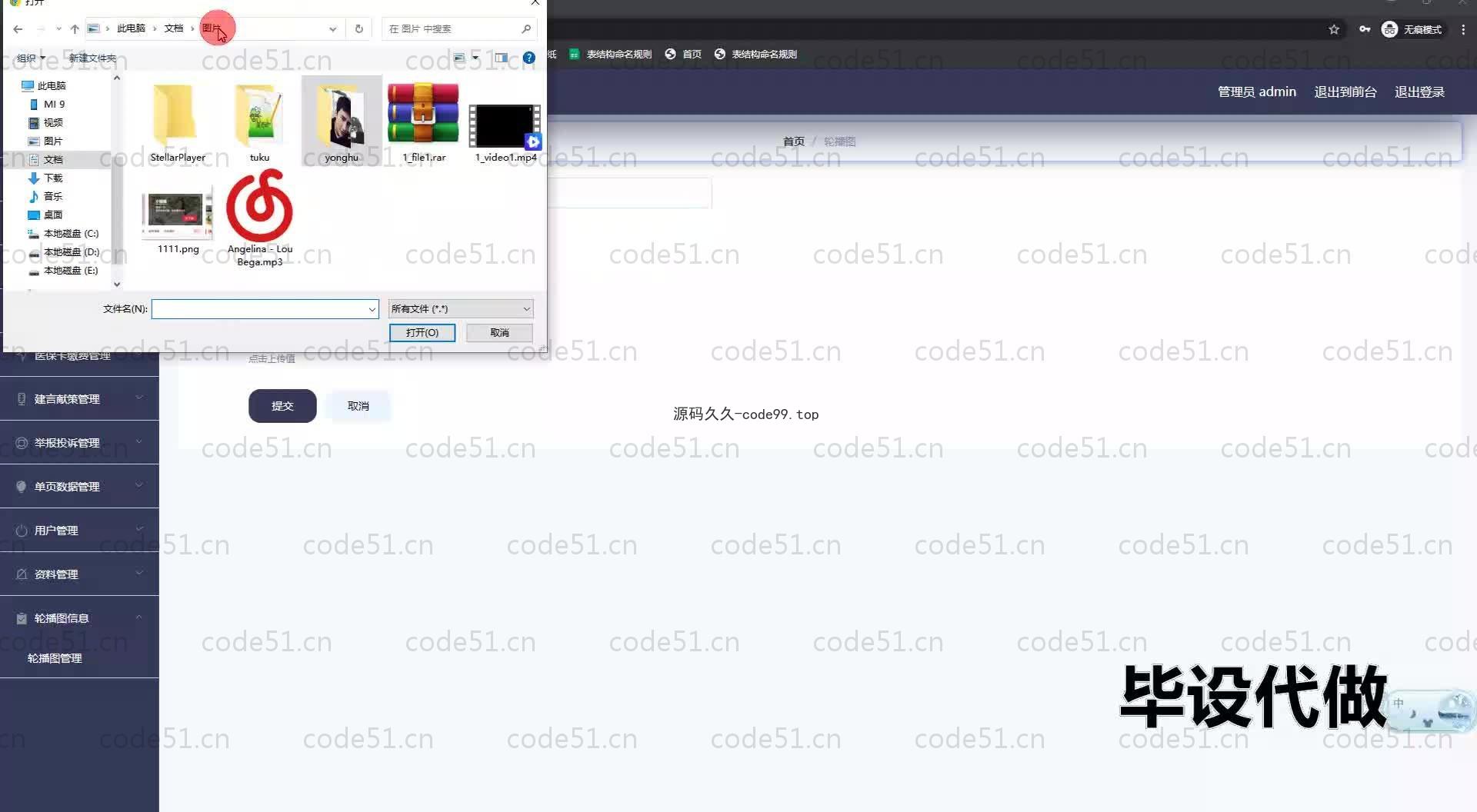Expand 资料管理 sidebar menu
1477x812 pixels.
[79, 574]
